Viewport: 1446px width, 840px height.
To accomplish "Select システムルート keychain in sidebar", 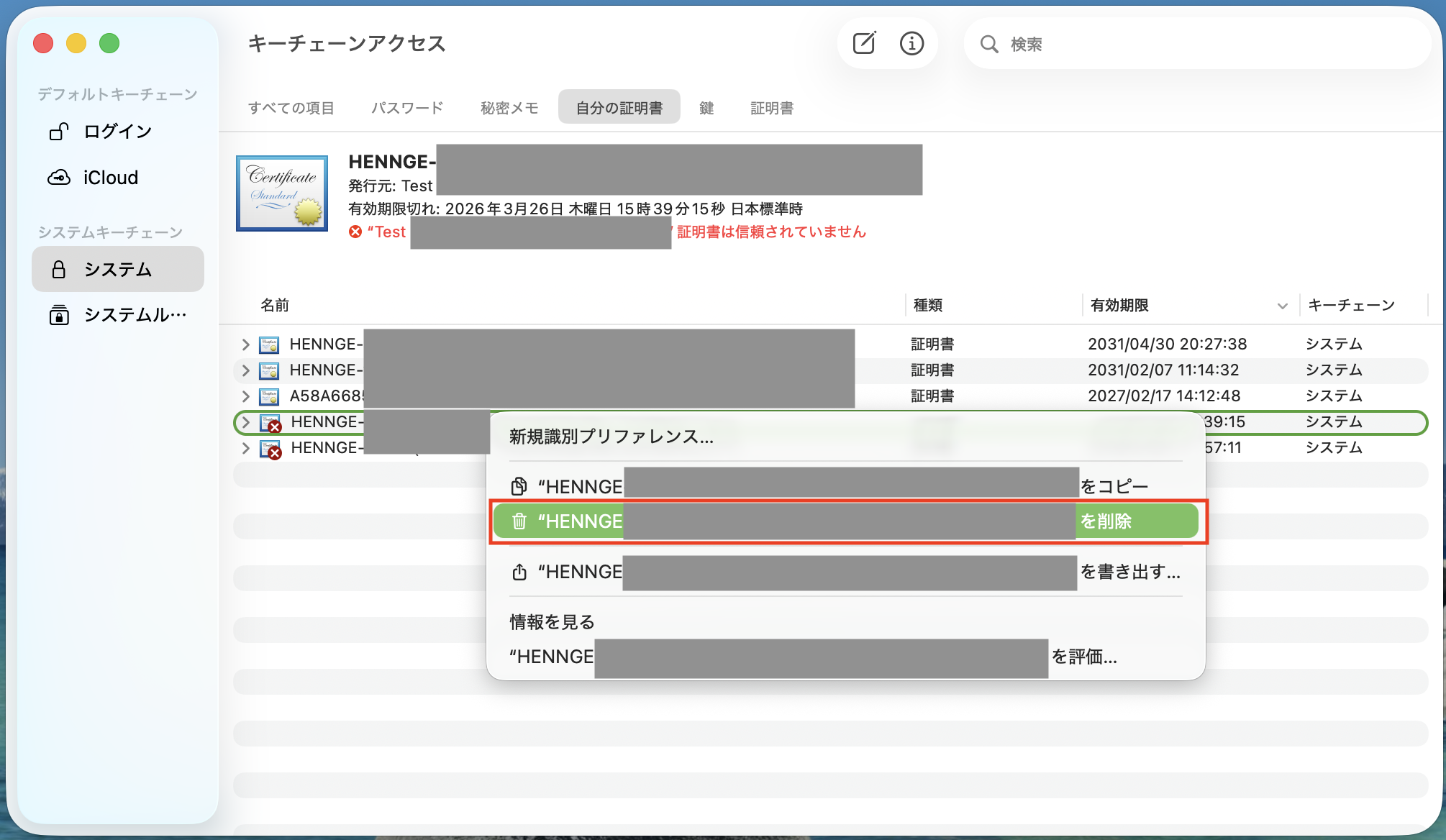I will (118, 315).
